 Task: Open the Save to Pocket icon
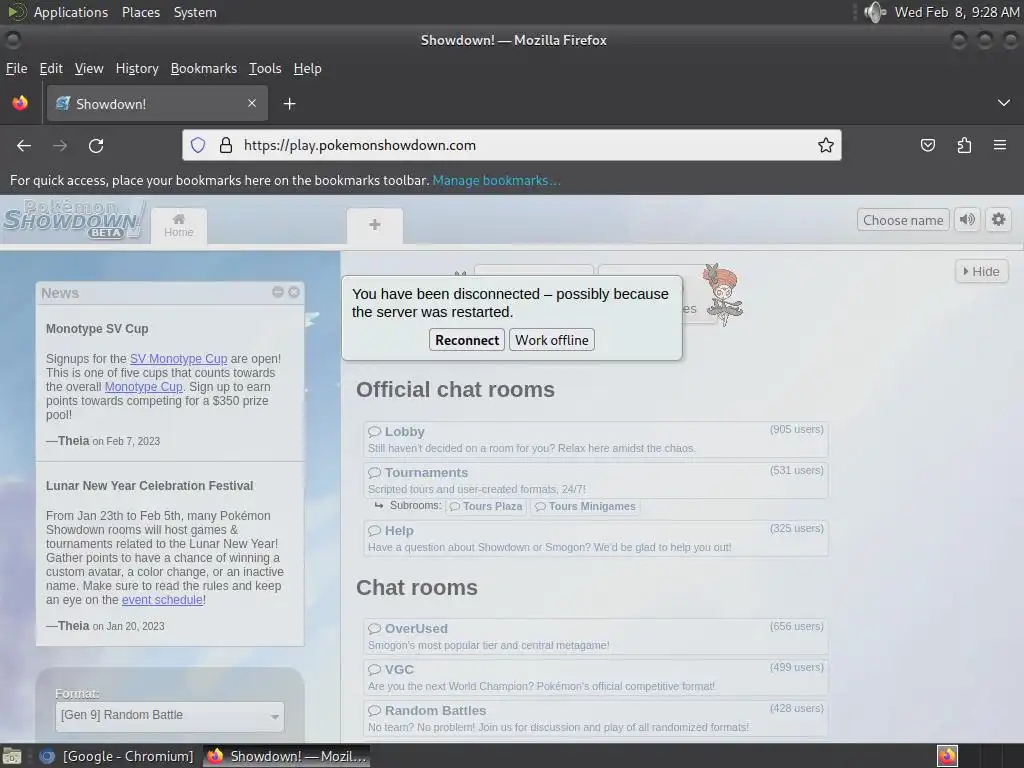click(927, 145)
